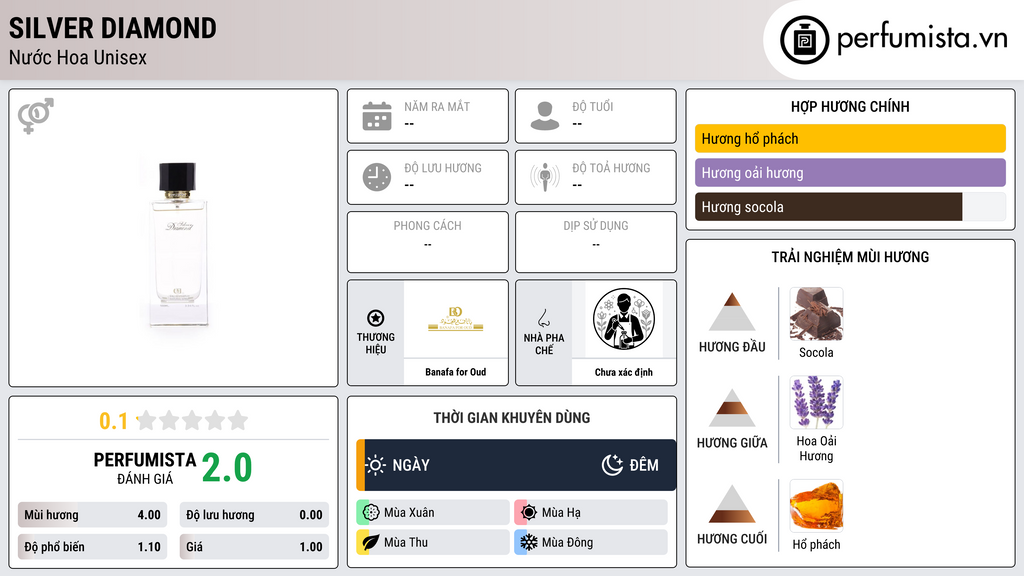Click the Banafa for Oud brand name
Screen dimensions: 1024x576
click(x=455, y=372)
